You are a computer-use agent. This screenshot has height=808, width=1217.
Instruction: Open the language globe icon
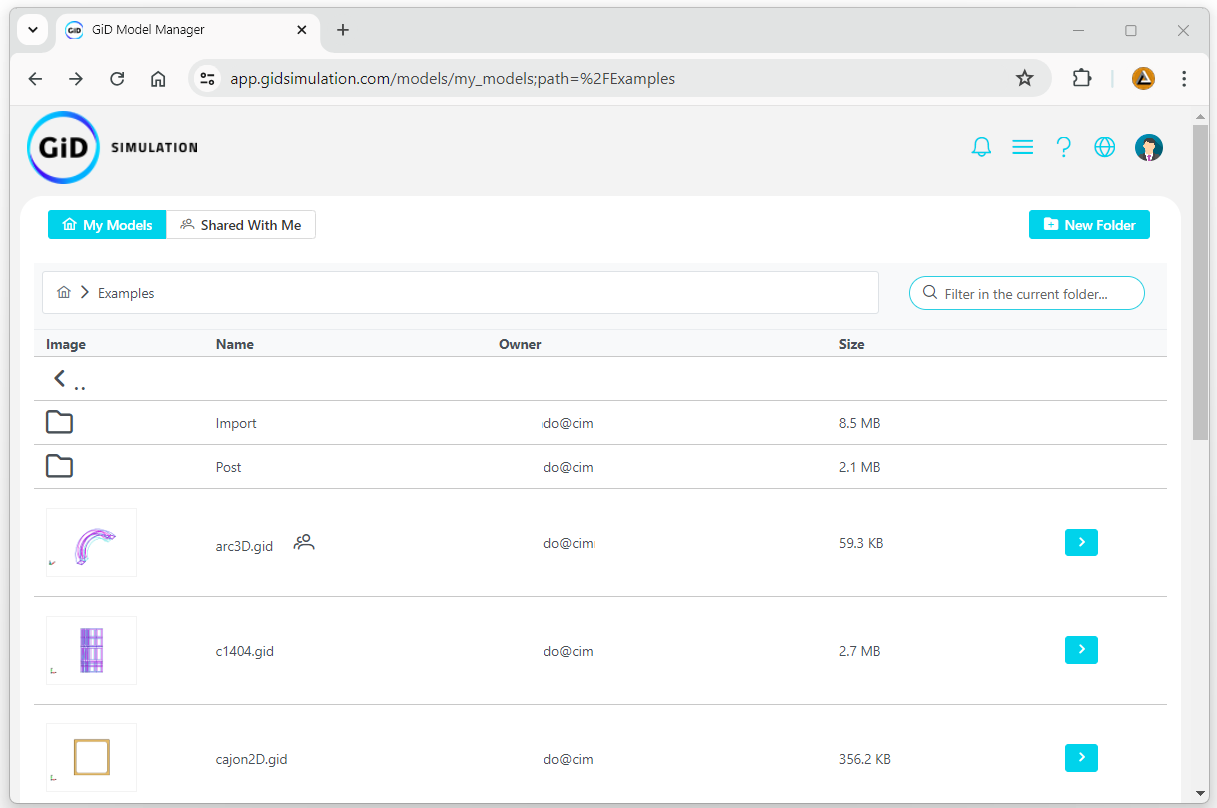tap(1104, 148)
